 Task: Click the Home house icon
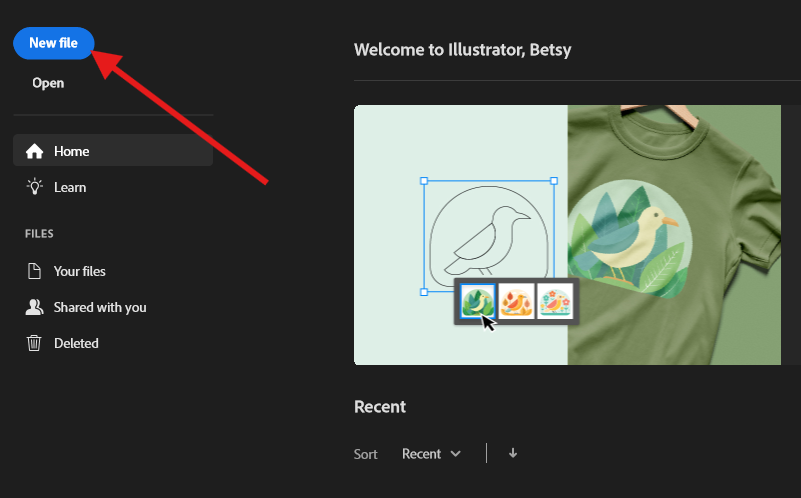[34, 151]
